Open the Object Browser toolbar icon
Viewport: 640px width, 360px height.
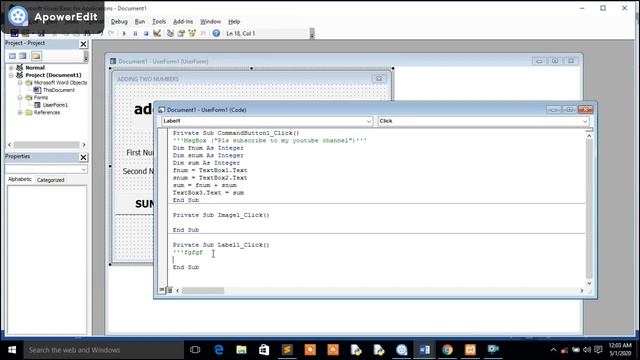pos(192,33)
